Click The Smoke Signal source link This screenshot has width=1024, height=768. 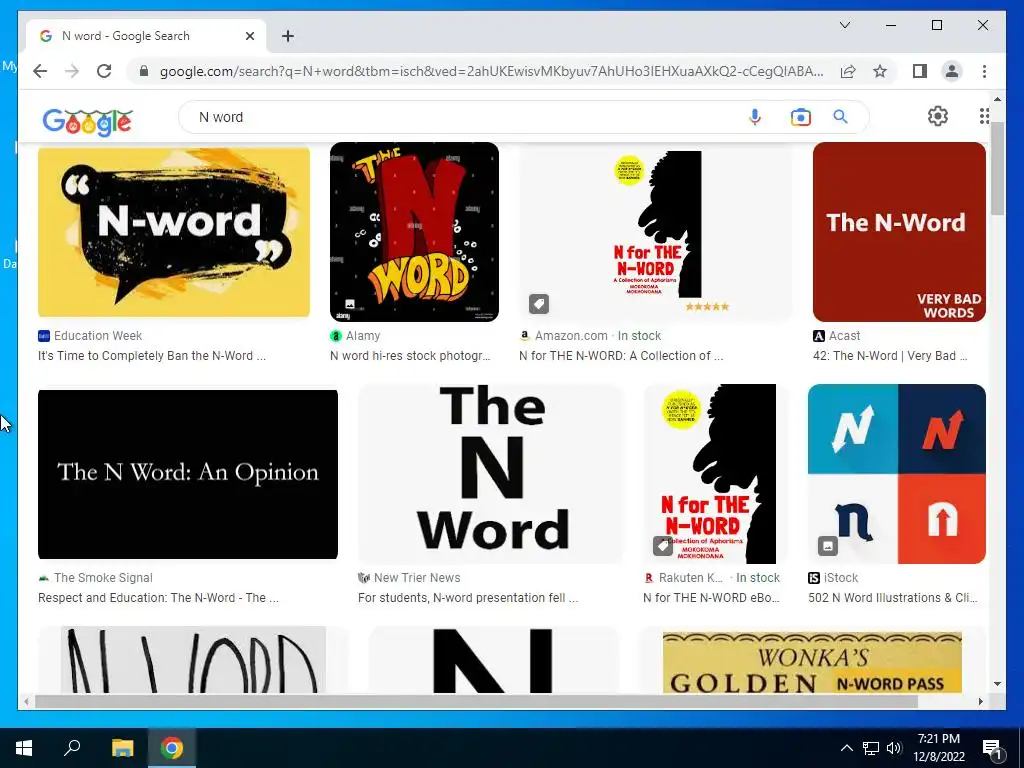[x=95, y=578]
